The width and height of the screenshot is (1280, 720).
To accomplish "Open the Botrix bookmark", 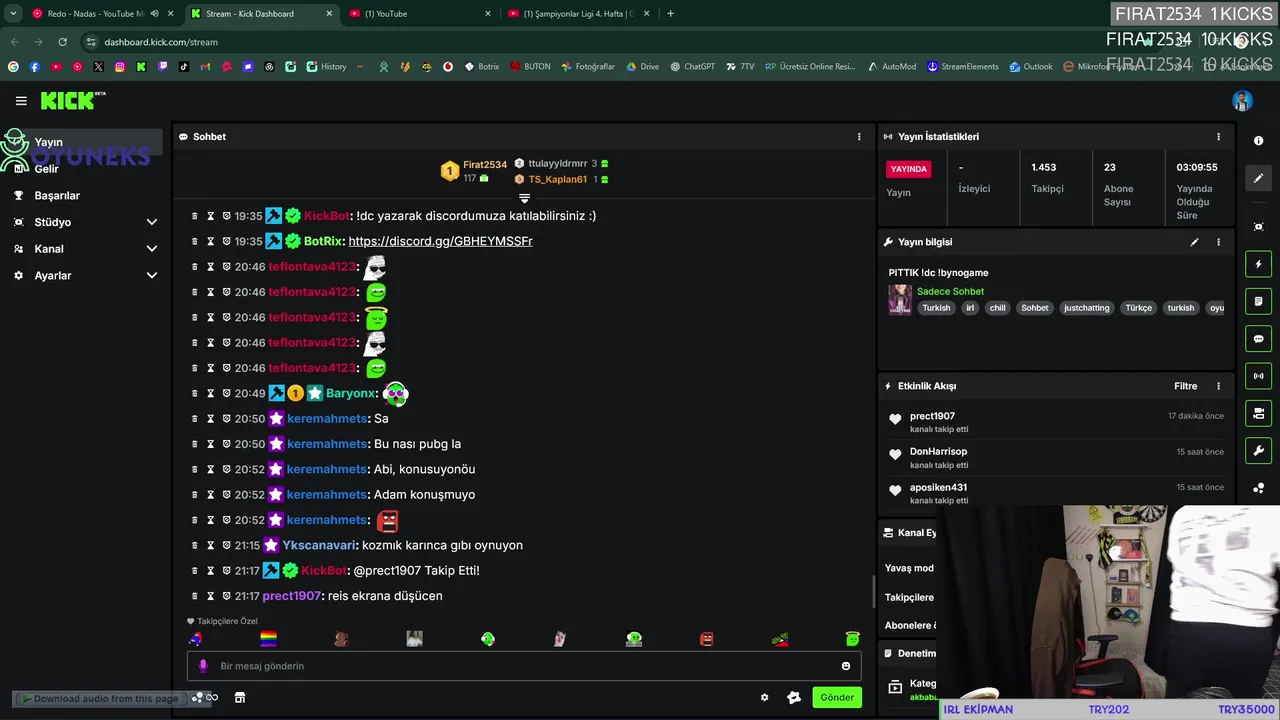I will pos(482,67).
